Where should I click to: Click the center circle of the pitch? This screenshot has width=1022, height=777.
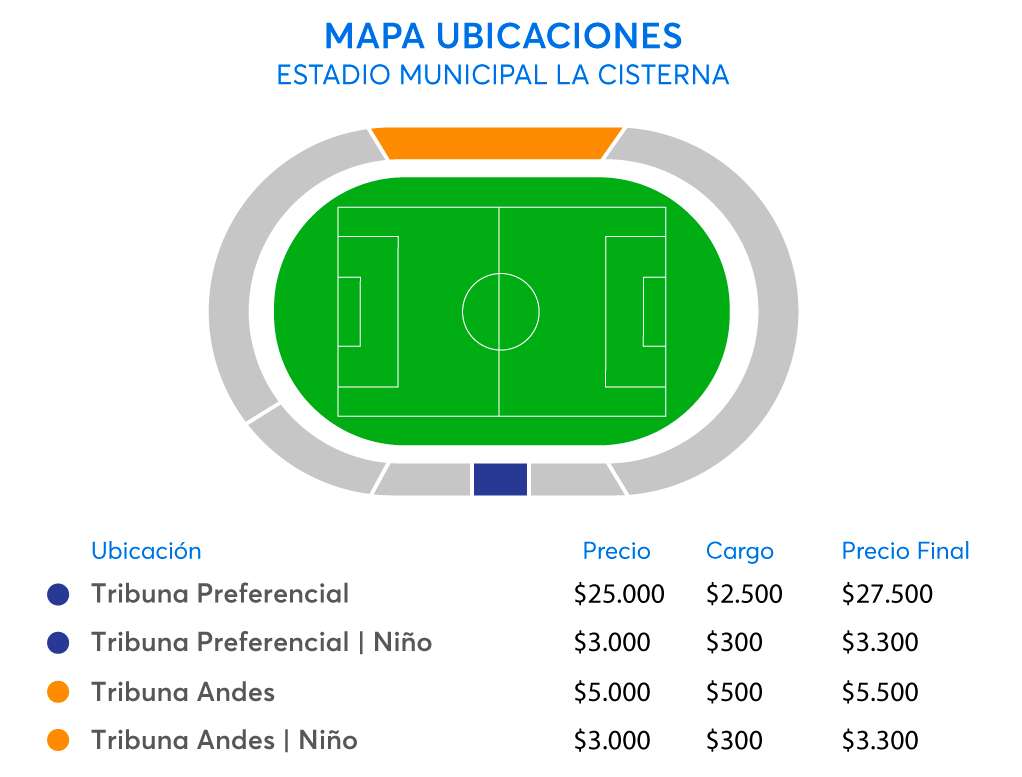[501, 312]
